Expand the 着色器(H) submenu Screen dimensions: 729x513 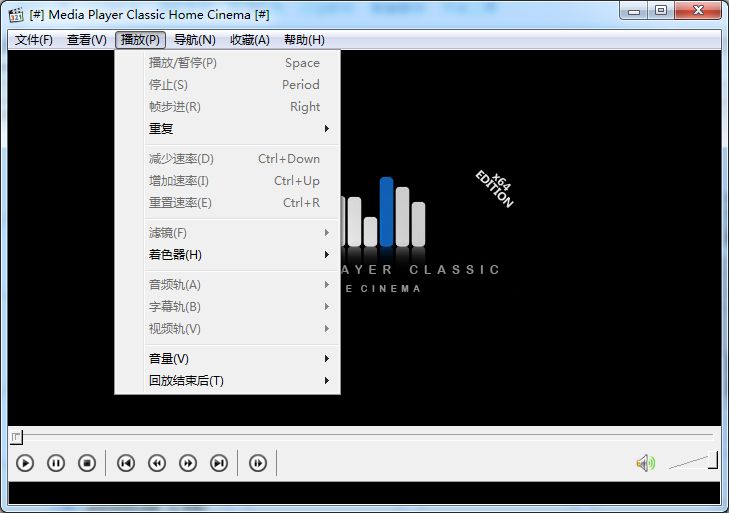(x=228, y=255)
